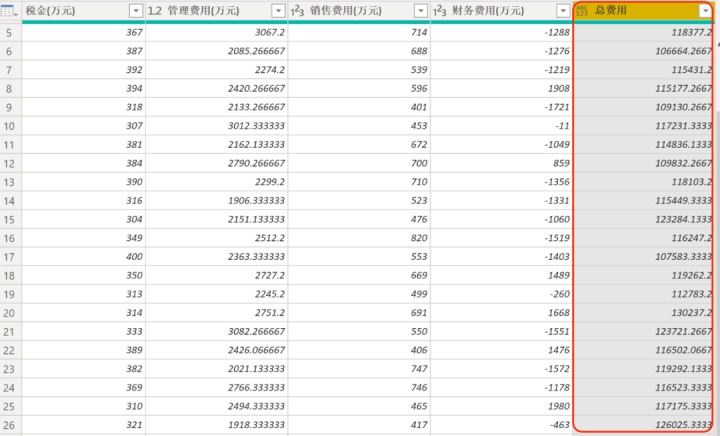Click management cost cell 1918.333333
720x436 pixels.
click(x=217, y=425)
